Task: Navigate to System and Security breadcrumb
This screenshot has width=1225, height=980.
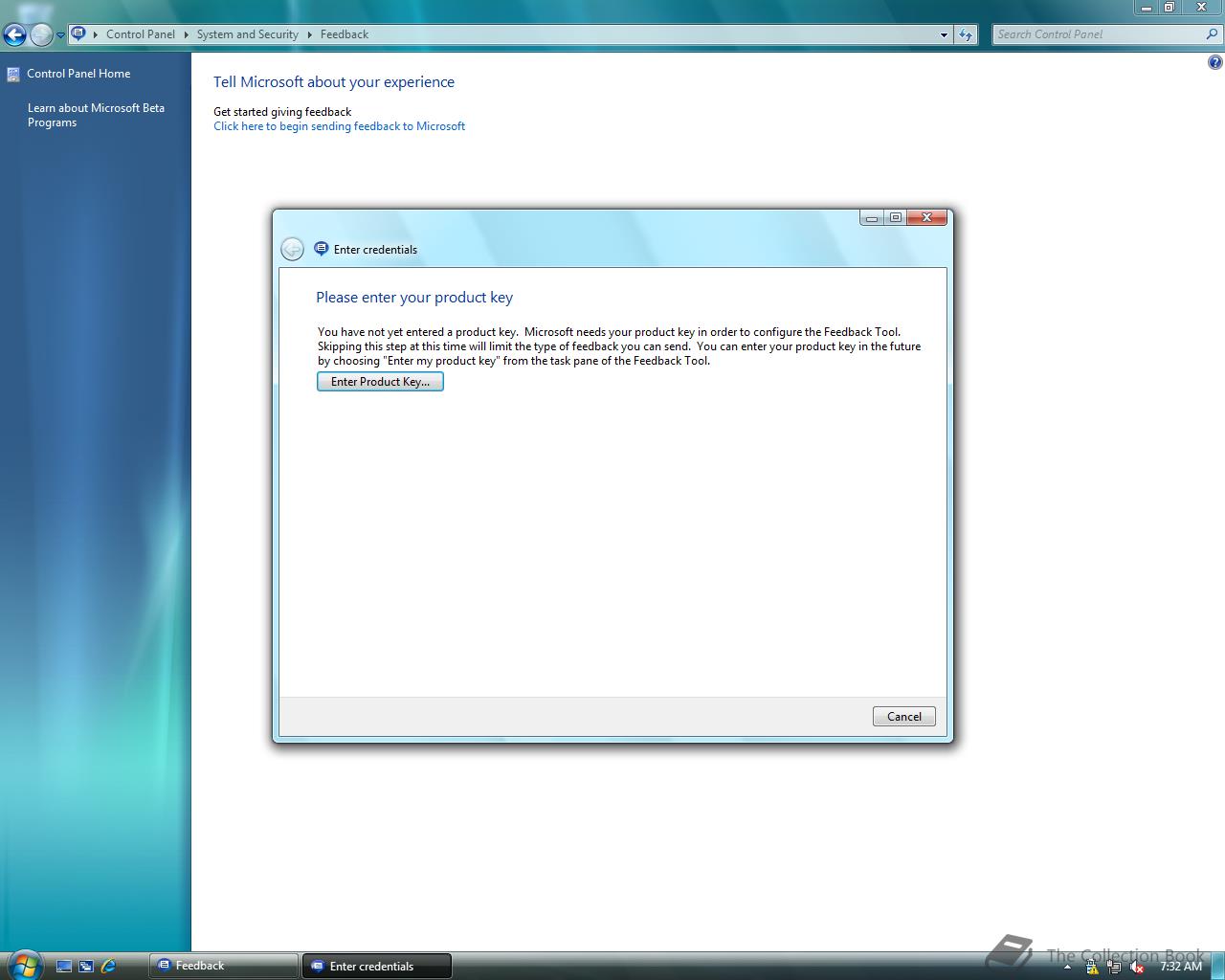Action: [247, 34]
